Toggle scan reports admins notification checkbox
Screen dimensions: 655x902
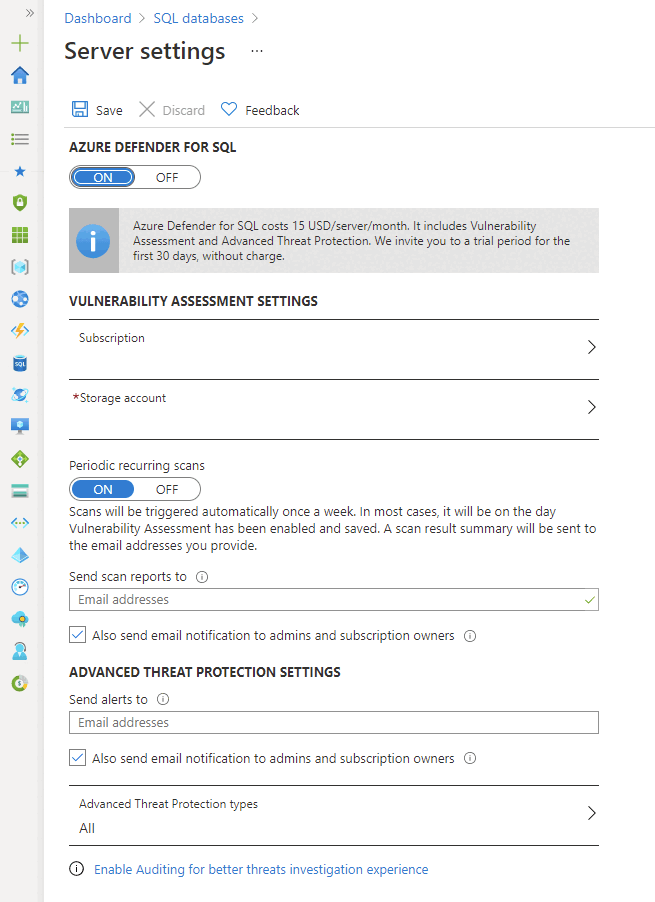[x=78, y=635]
